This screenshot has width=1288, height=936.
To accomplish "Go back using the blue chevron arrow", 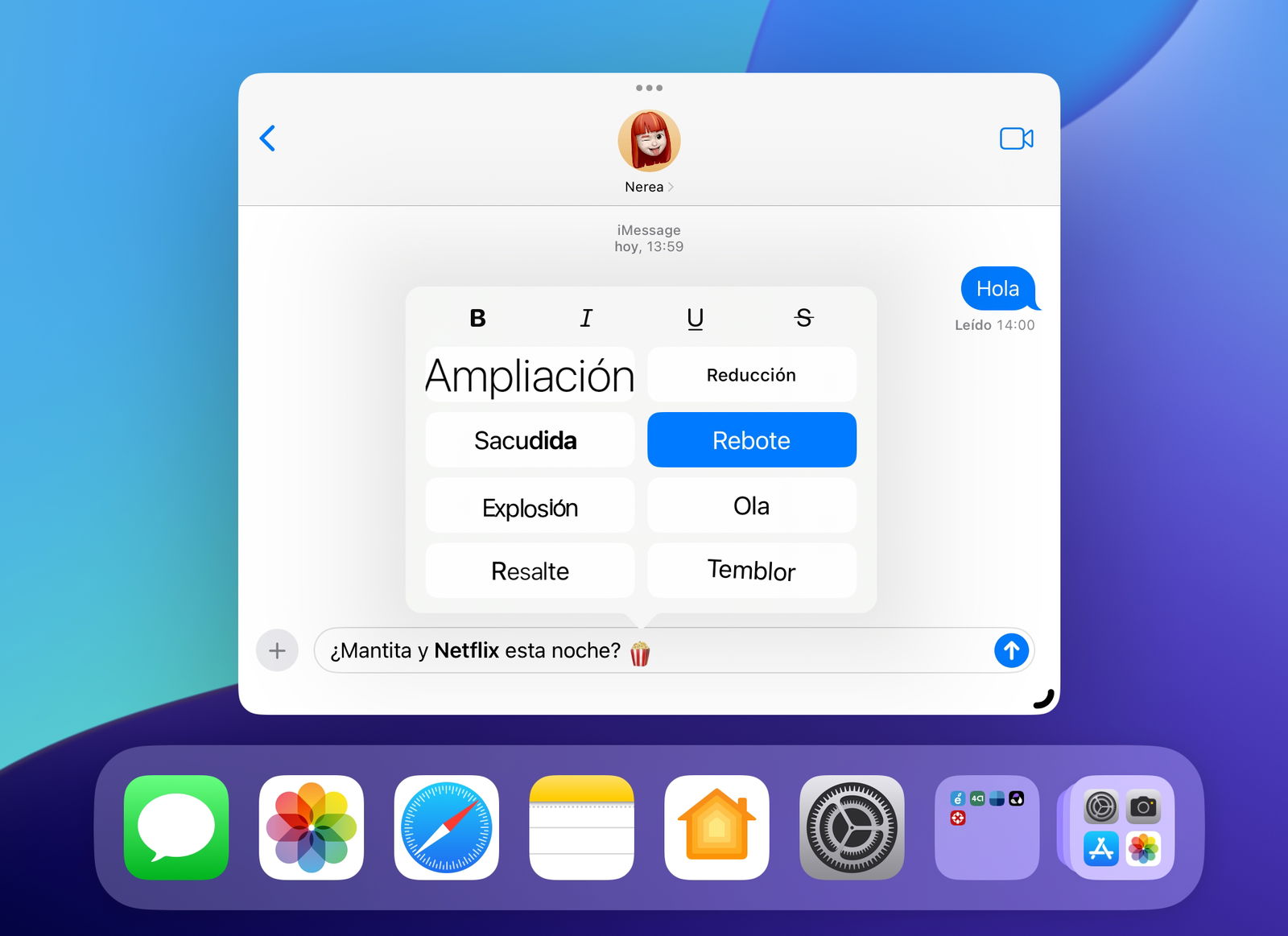I will click(267, 138).
